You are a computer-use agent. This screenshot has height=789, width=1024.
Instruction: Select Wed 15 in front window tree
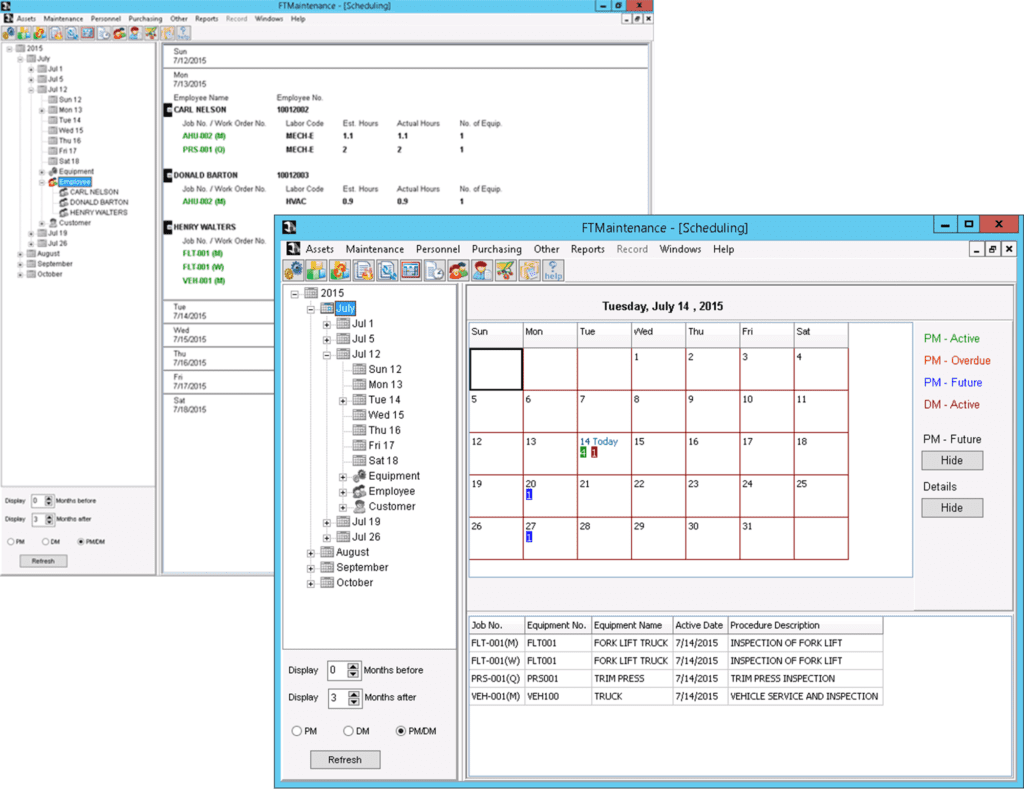coord(386,415)
